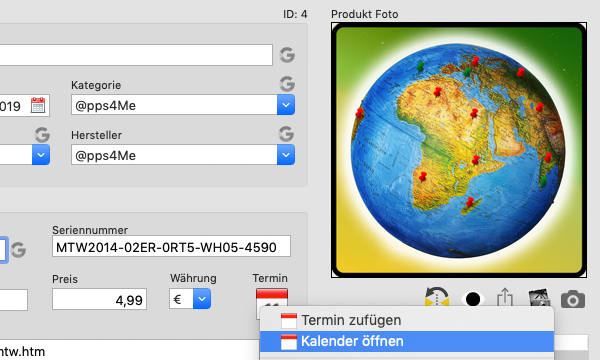Rotate the product photo with the rotate icon

point(437,296)
